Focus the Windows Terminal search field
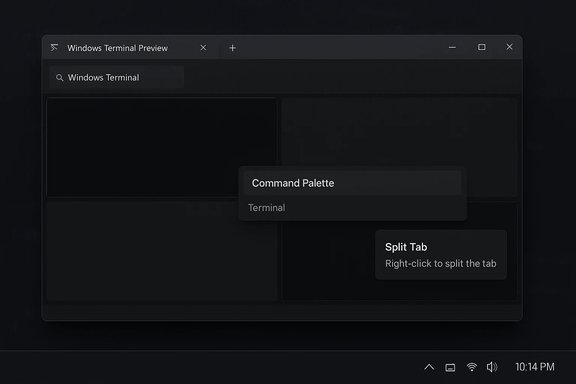 pos(117,78)
